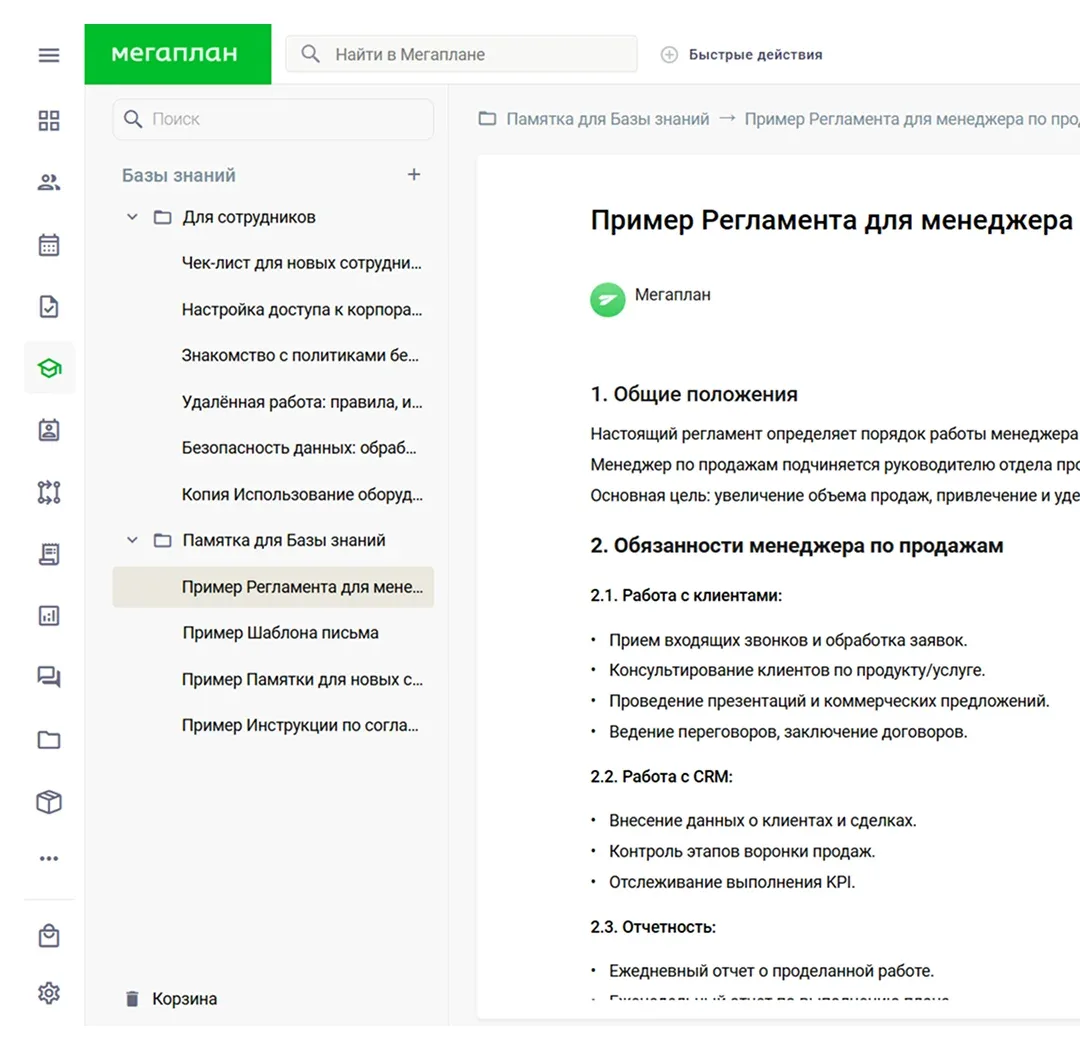Image resolution: width=1080 pixels, height=1053 pixels.
Task: Open the invoices receipt icon in sidebar
Action: click(49, 554)
